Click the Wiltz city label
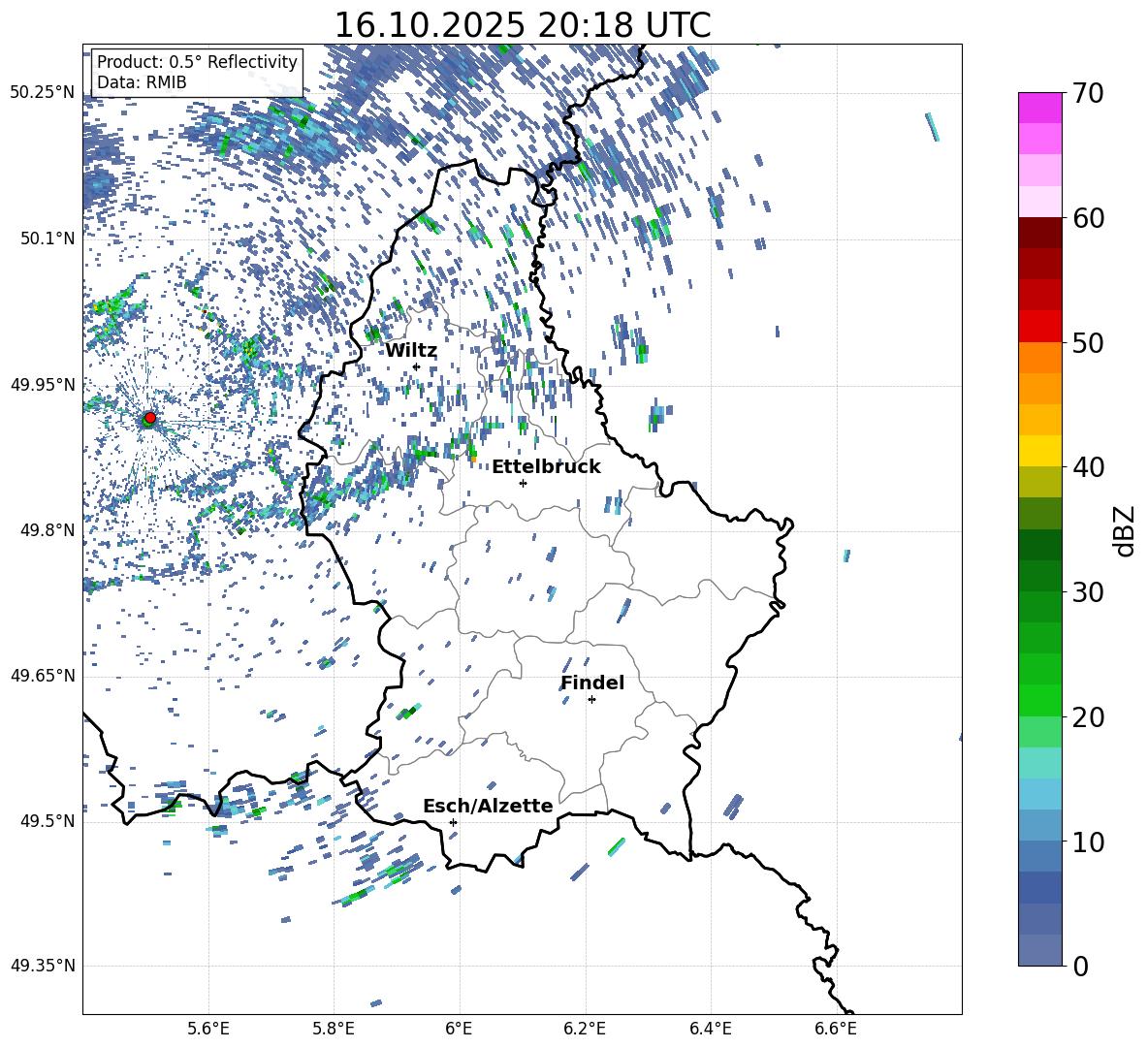 411,351
